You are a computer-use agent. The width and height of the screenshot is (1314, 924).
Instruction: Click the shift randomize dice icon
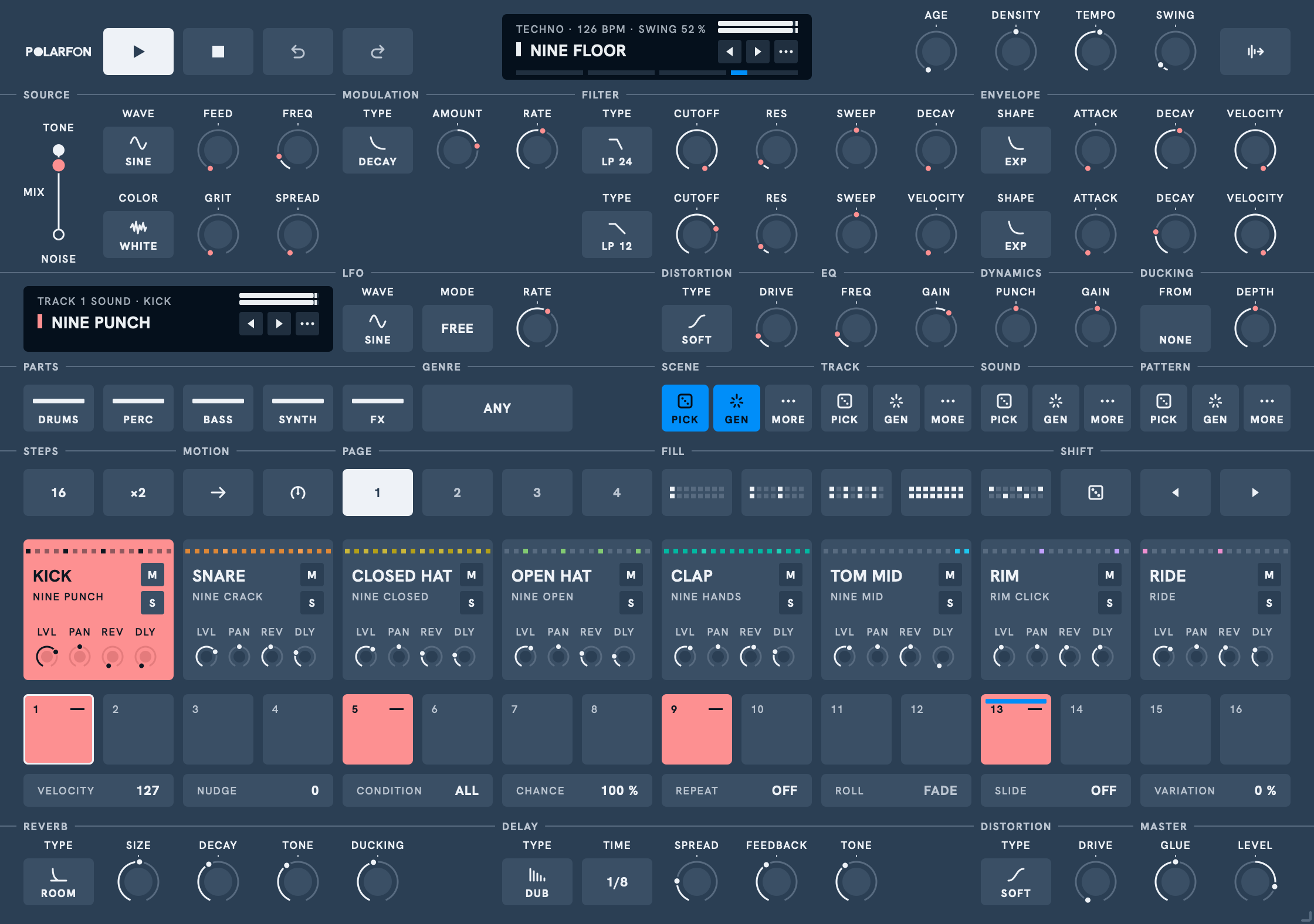1096,492
